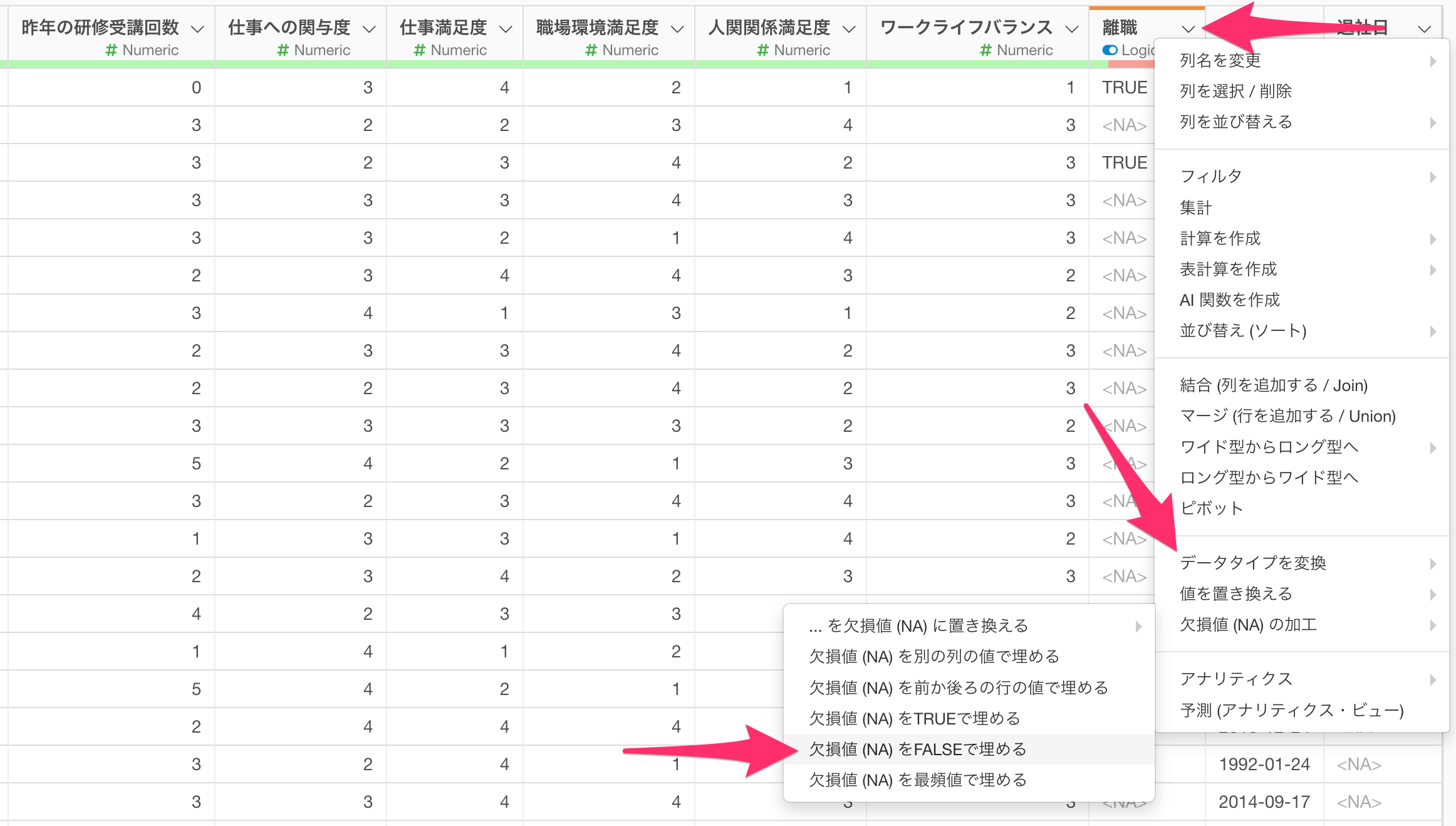Expand the データタイプを変換 submenu
The width and height of the screenshot is (1456, 826).
click(1253, 563)
